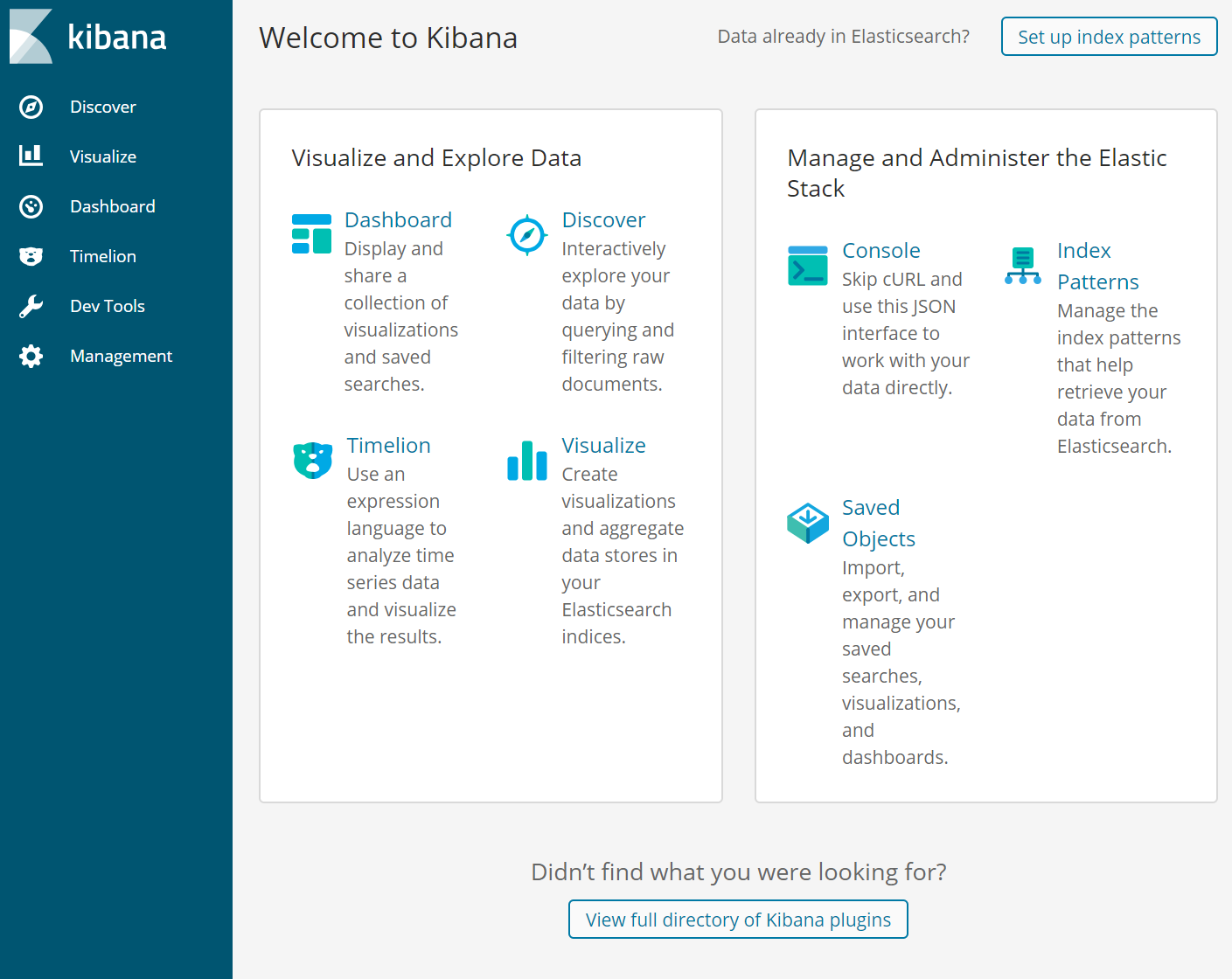
Task: Select Timelion in the sidebar
Action: (103, 257)
